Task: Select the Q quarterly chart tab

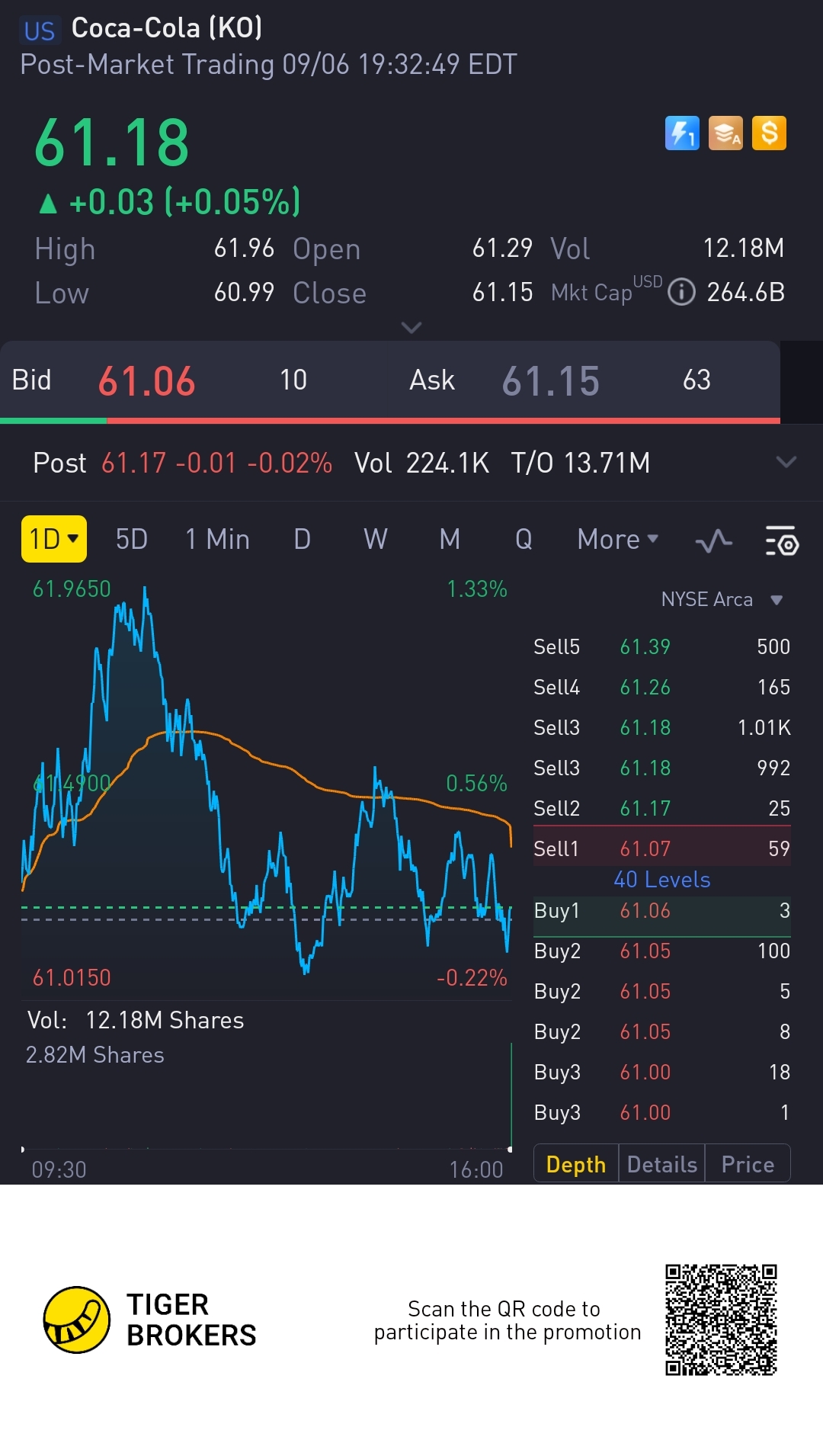Action: coord(524,539)
